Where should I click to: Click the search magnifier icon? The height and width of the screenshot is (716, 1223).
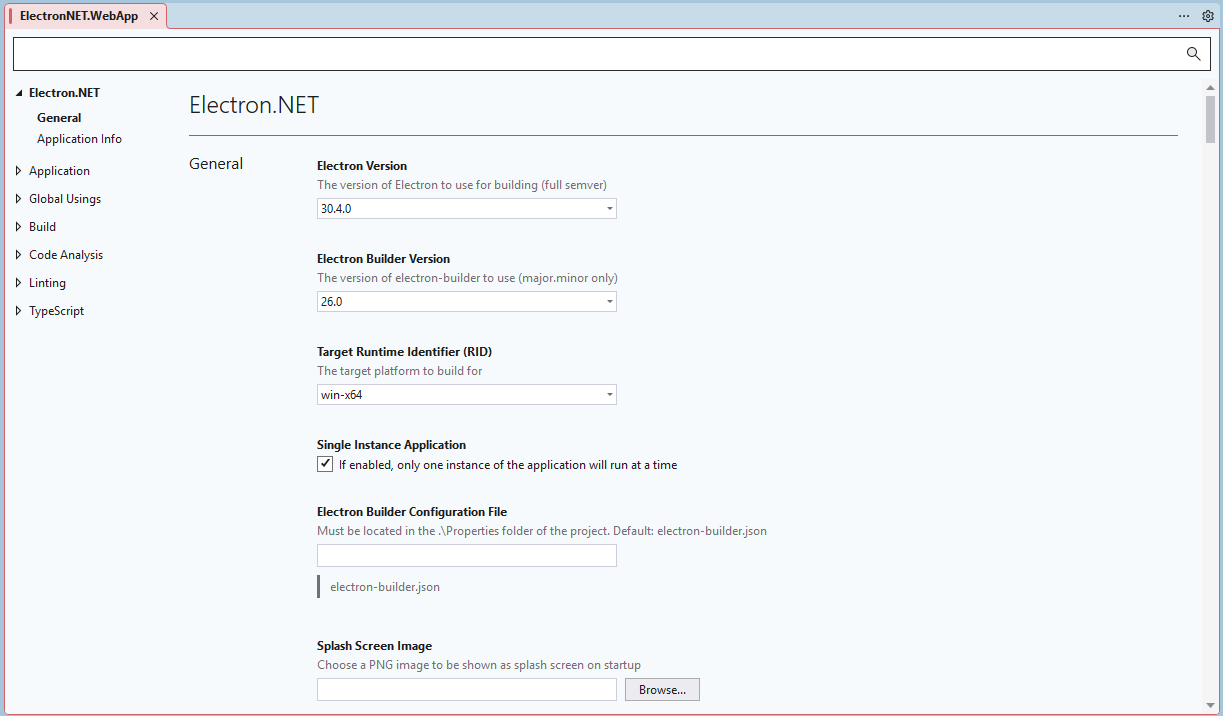pyautogui.click(x=1192, y=53)
